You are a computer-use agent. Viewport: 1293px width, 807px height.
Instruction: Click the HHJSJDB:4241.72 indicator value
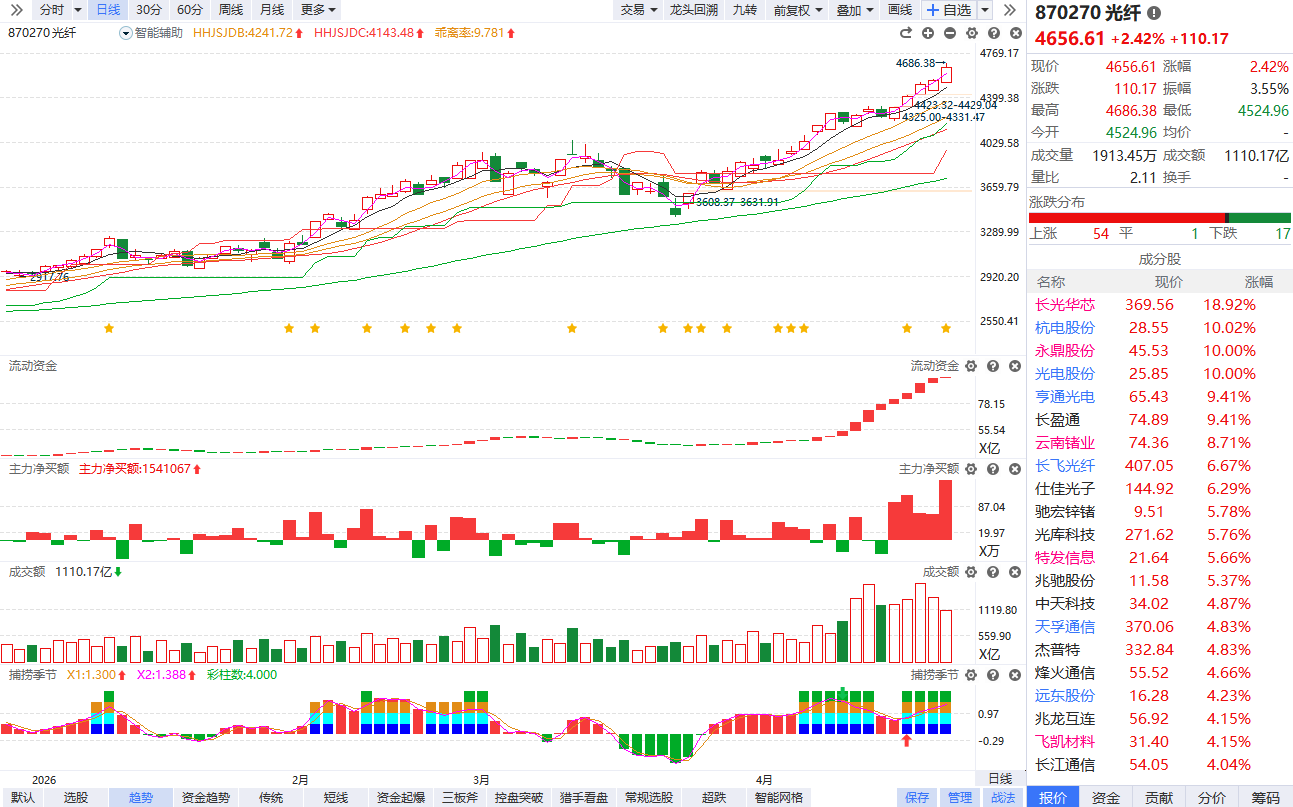click(x=248, y=33)
